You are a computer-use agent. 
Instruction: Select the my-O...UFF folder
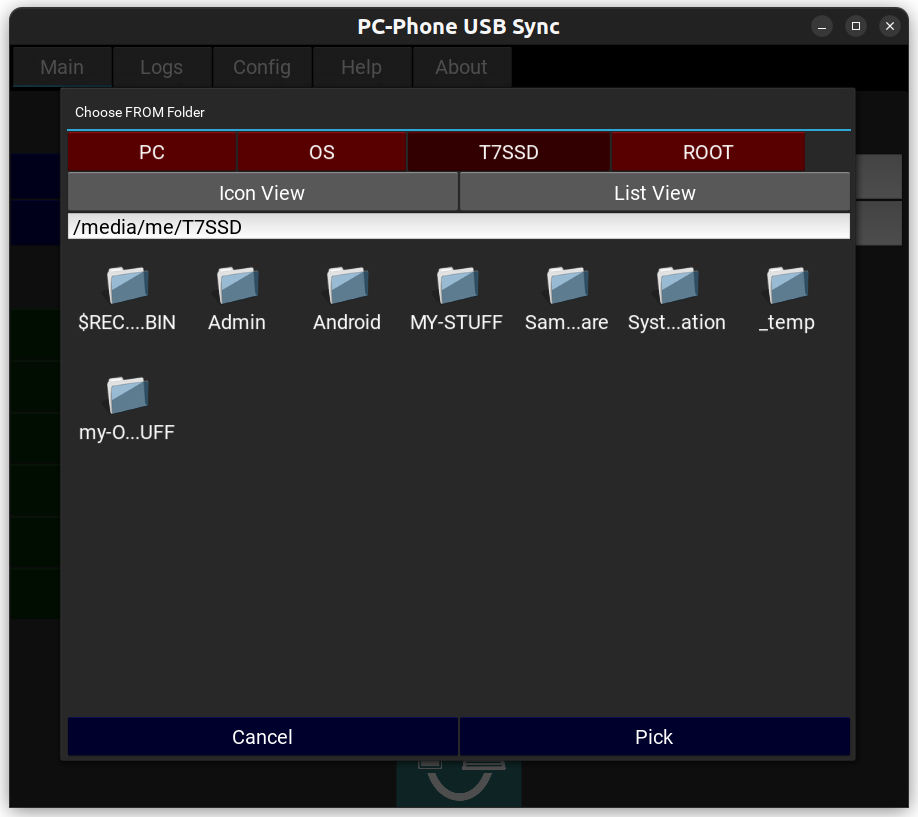[x=127, y=396]
